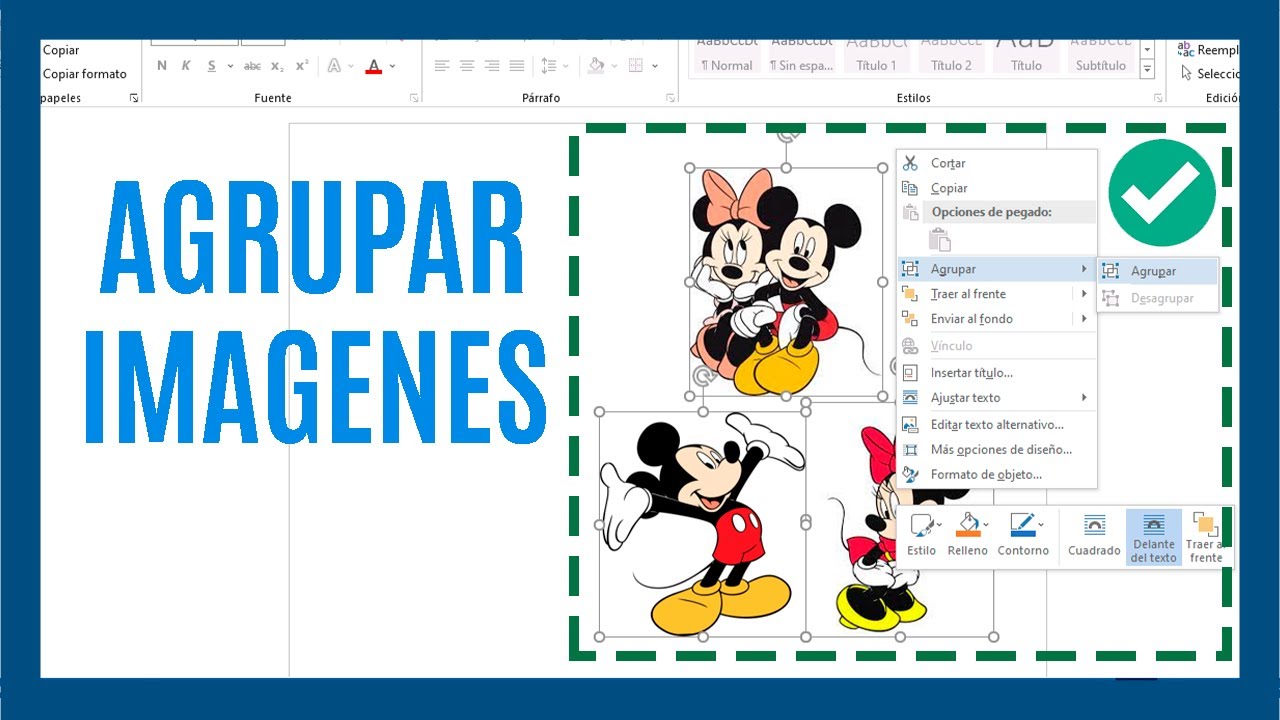Open Párrafo dialog launcher
This screenshot has width=1280, height=720.
point(671,98)
